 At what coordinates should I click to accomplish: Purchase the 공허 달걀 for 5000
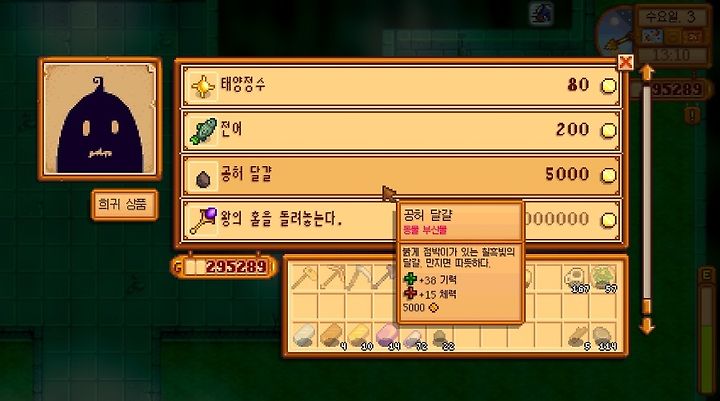coord(401,175)
